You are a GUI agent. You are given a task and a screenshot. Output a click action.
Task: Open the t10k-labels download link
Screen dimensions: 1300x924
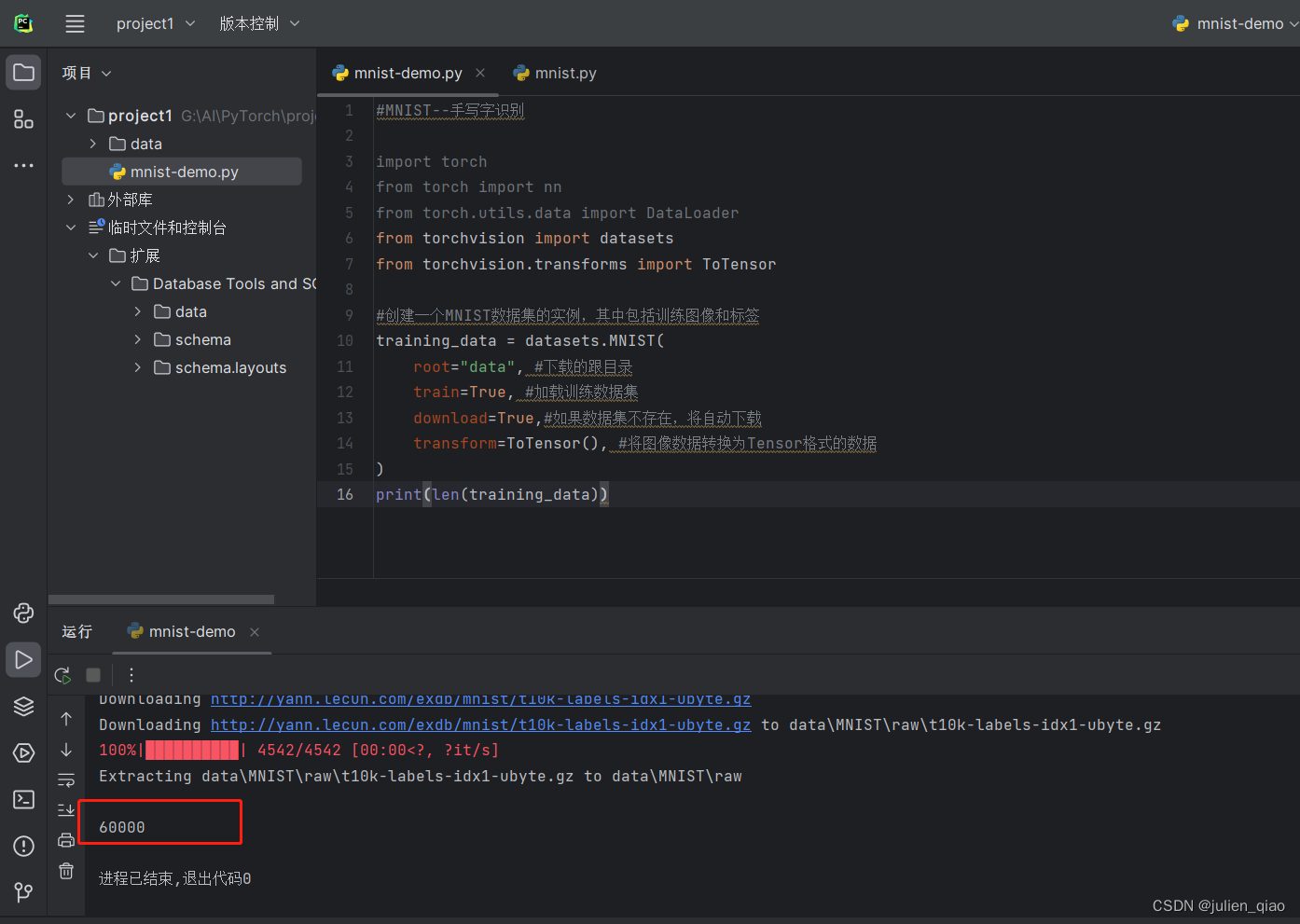(x=480, y=724)
